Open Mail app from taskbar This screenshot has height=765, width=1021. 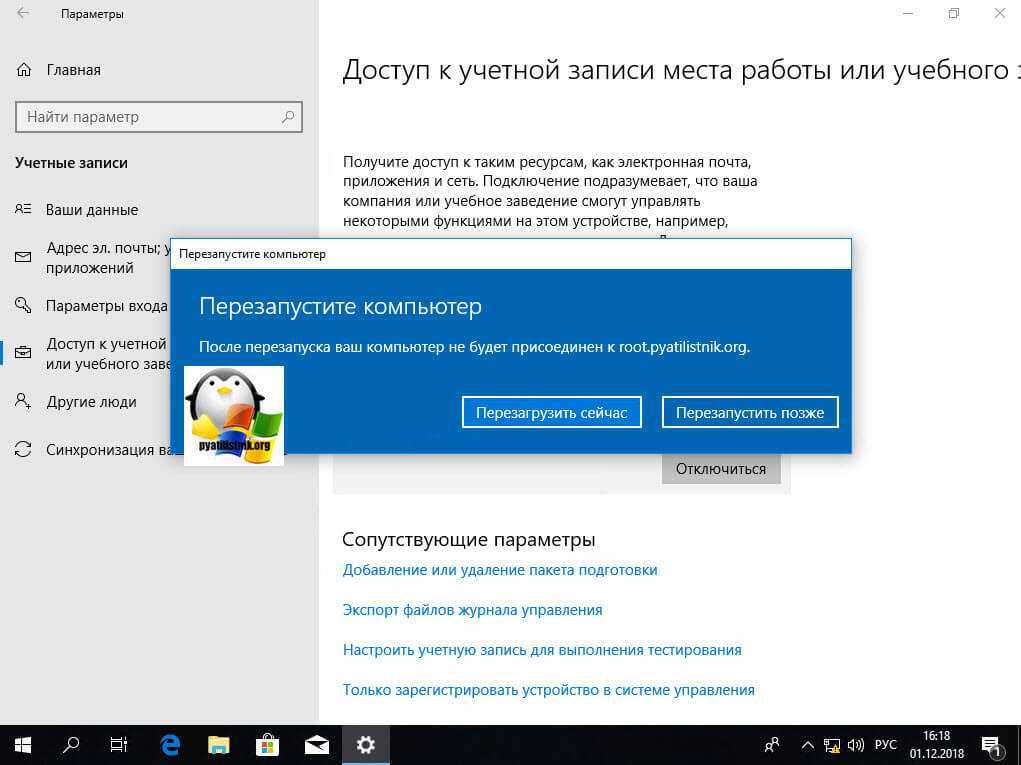point(316,745)
